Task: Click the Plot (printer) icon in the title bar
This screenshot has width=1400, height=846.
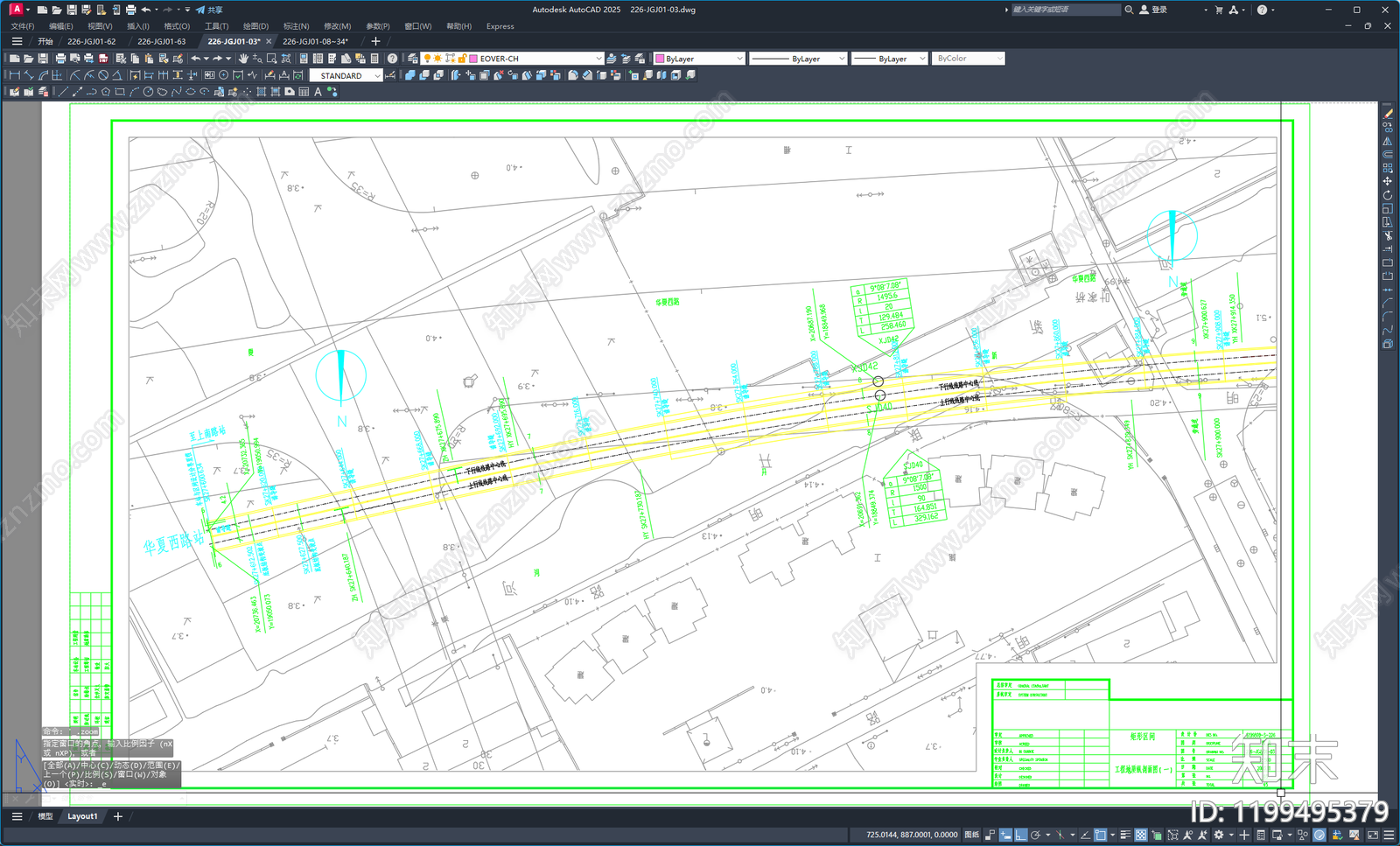Action: coord(130,10)
